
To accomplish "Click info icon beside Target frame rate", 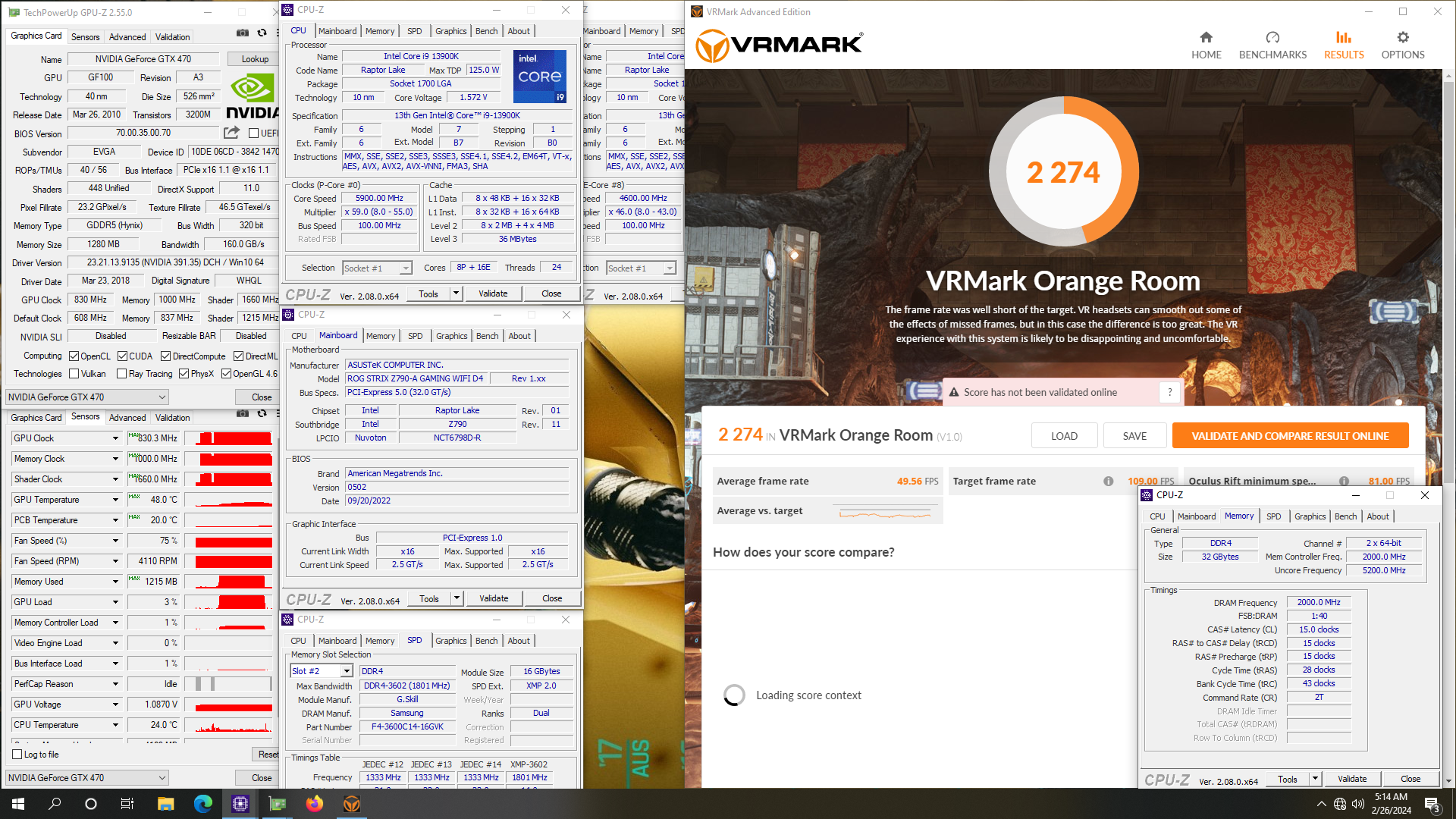I will click(x=1109, y=481).
